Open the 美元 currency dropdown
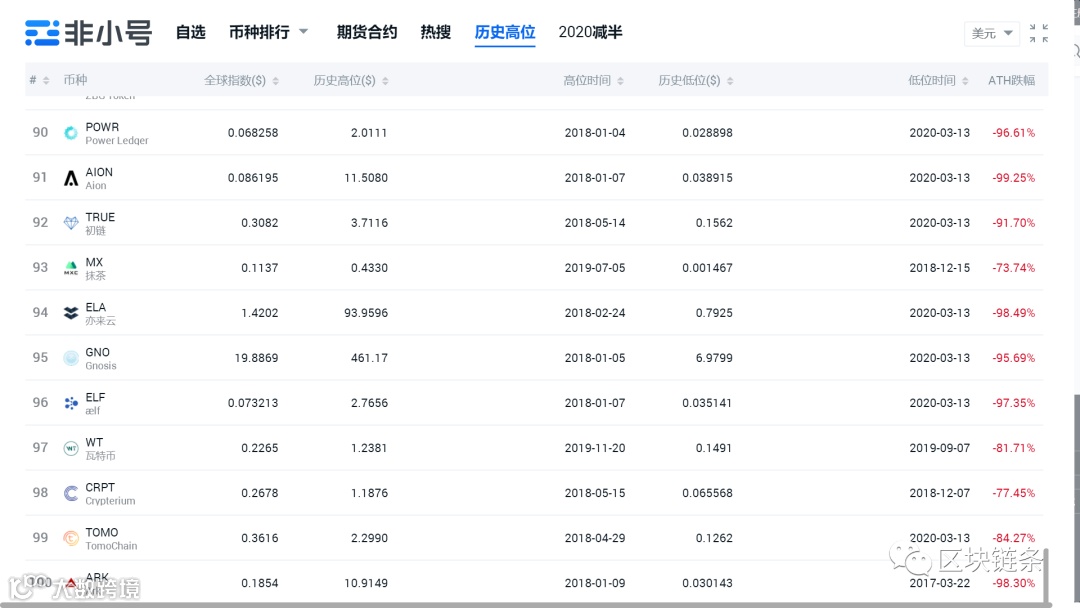 (992, 33)
